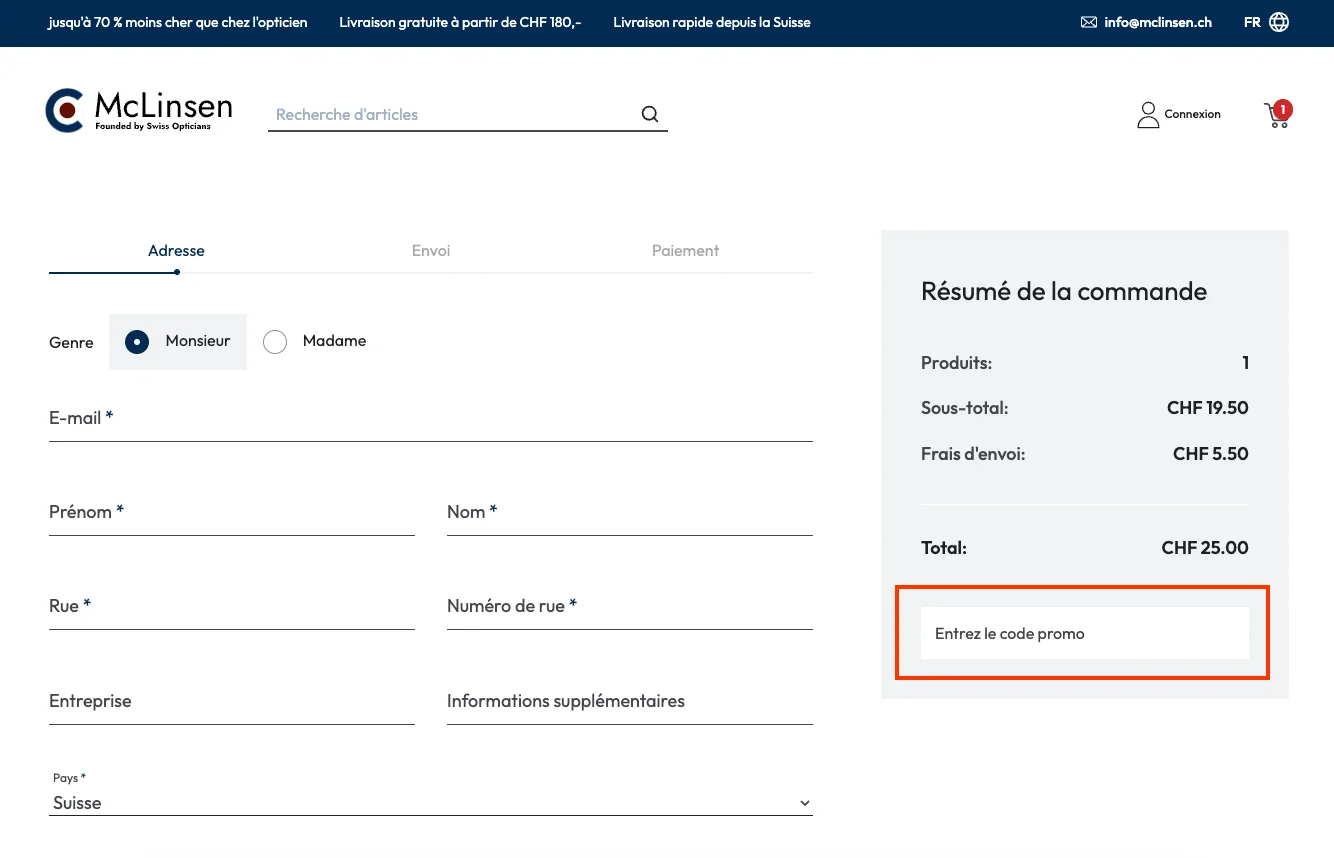Click the search magnifier icon

click(650, 113)
